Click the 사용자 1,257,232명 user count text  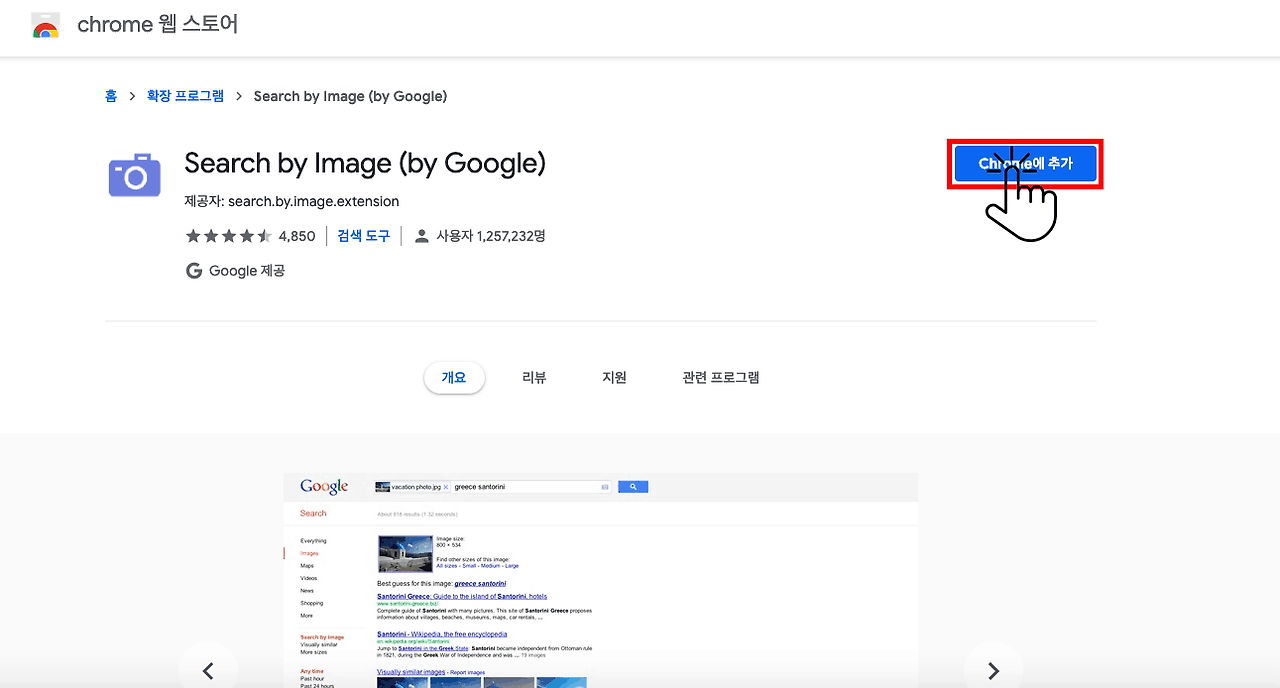pyautogui.click(x=490, y=235)
